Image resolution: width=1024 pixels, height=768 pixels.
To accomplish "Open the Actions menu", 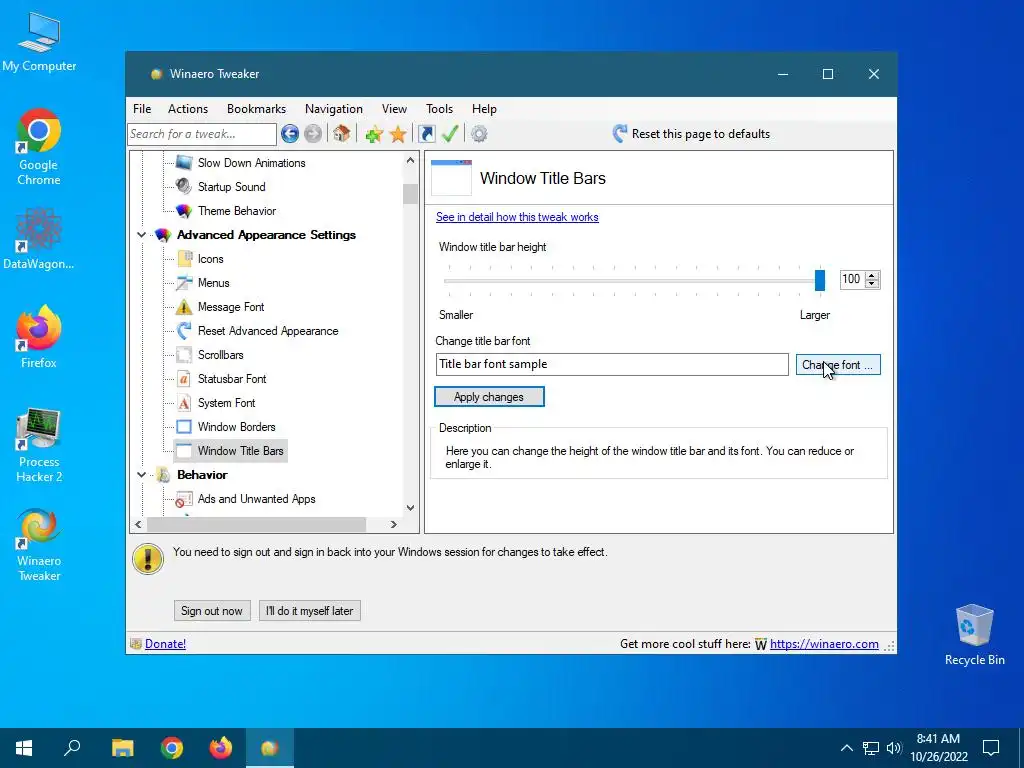I will pos(187,109).
